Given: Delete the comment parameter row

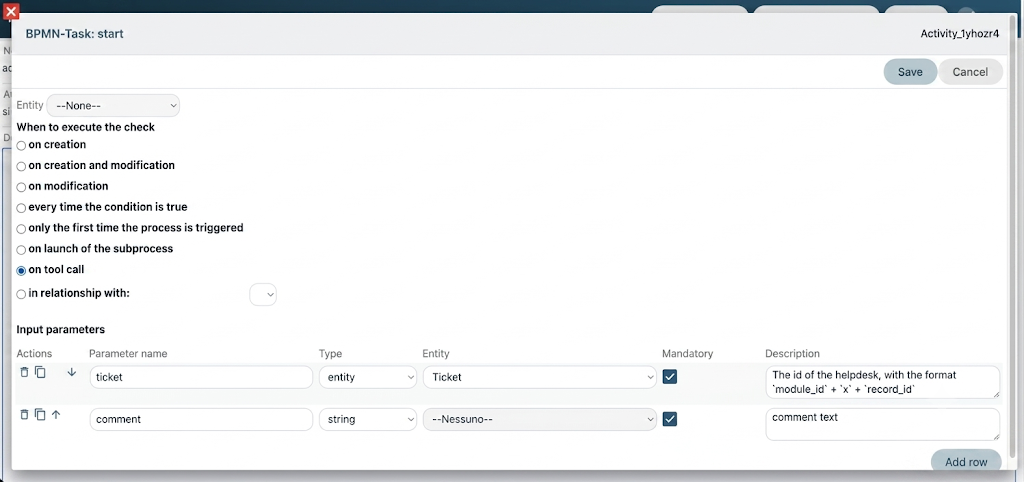Looking at the screenshot, I should click(x=24, y=415).
